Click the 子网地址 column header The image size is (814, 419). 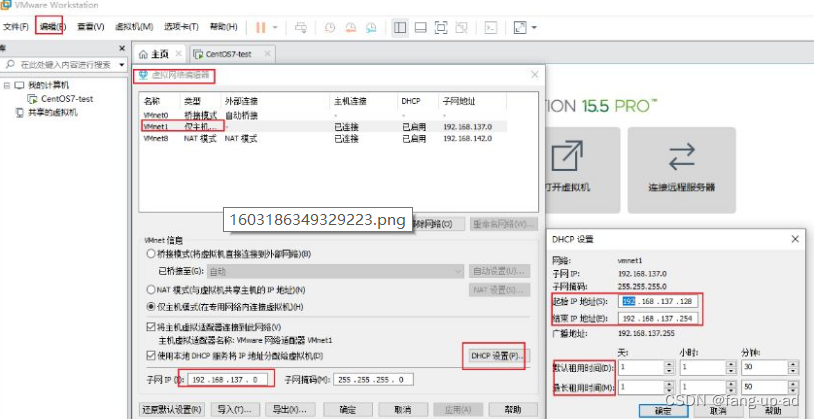(x=457, y=101)
